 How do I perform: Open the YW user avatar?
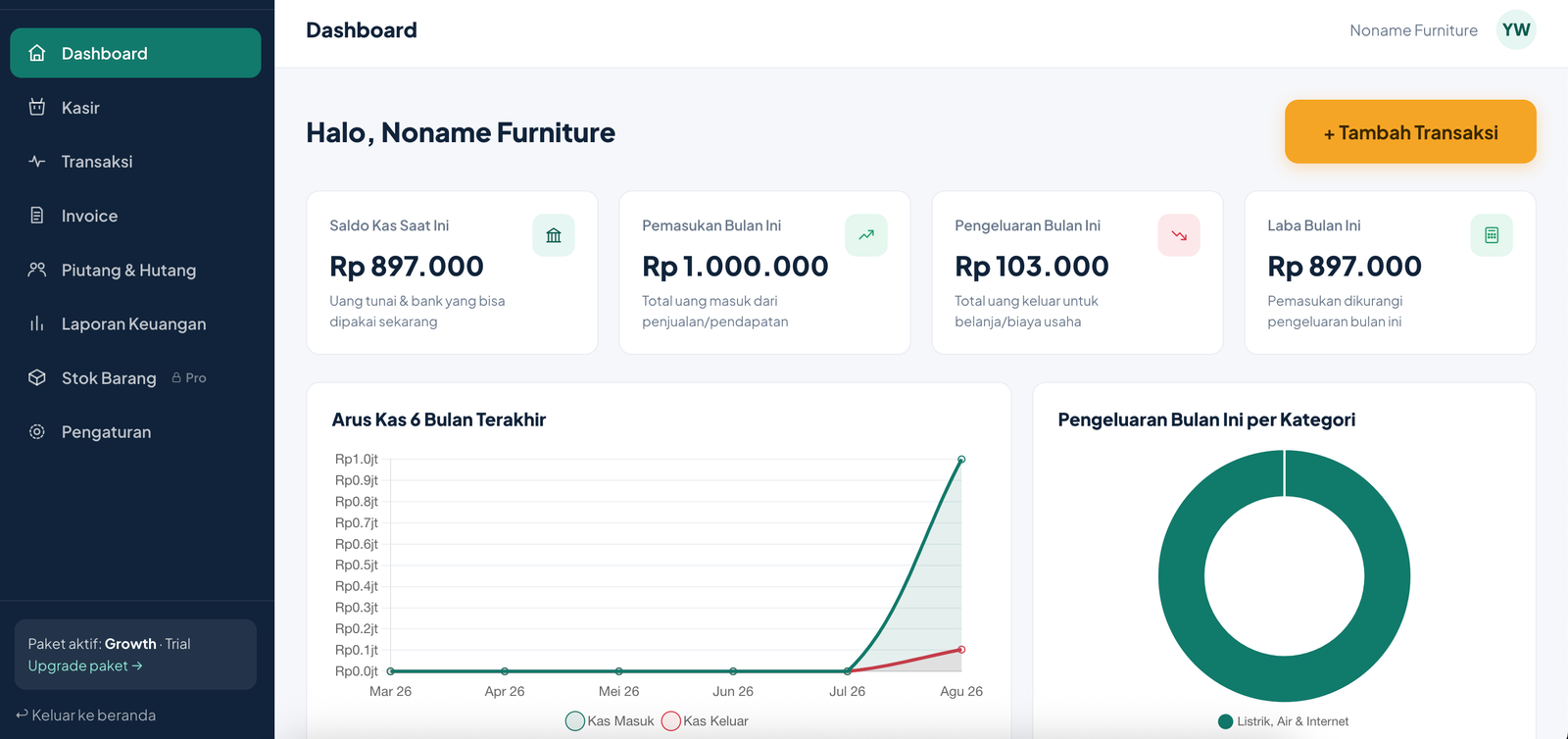pos(1516,30)
